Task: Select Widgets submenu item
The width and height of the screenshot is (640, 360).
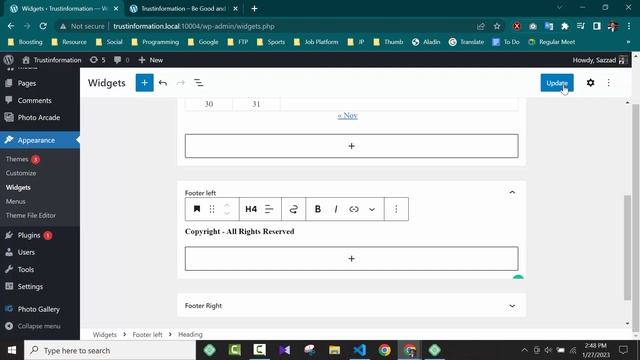Action: (18, 187)
